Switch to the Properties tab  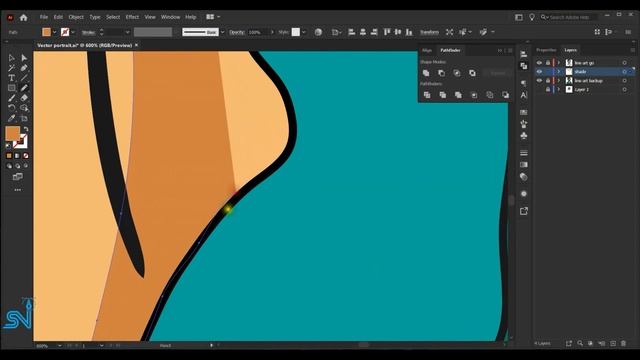click(x=546, y=50)
